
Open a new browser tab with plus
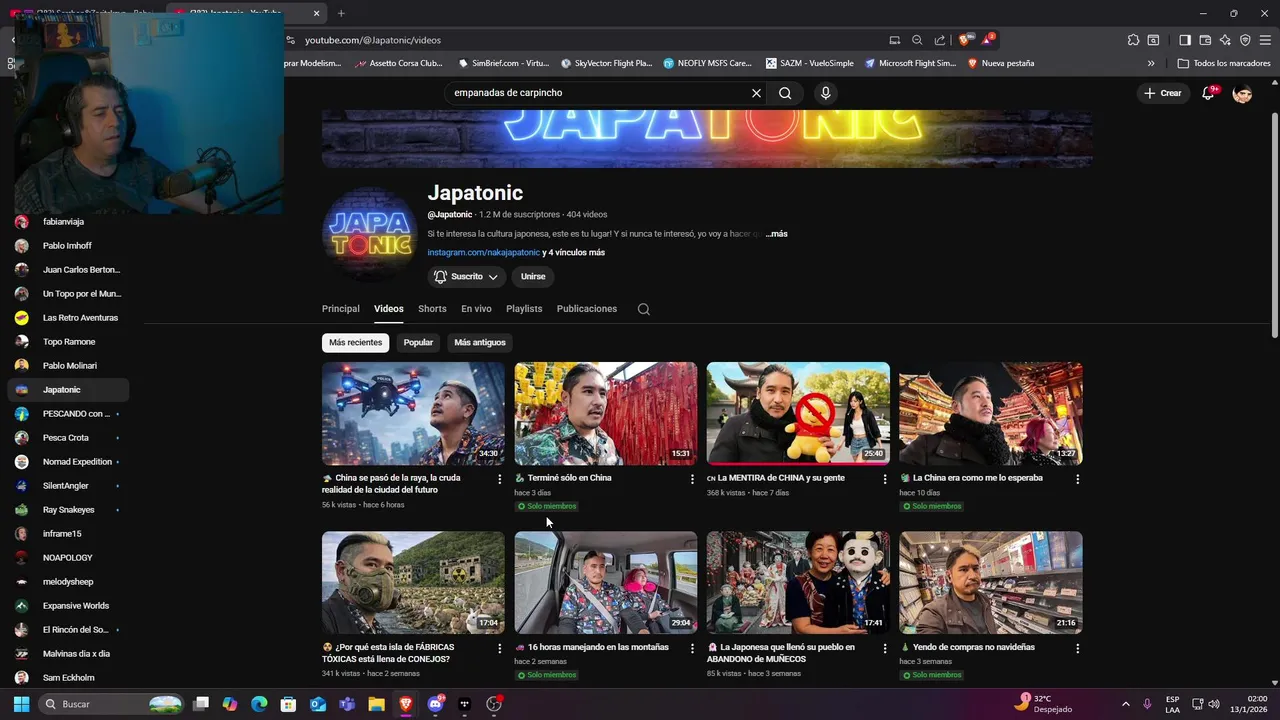341,13
